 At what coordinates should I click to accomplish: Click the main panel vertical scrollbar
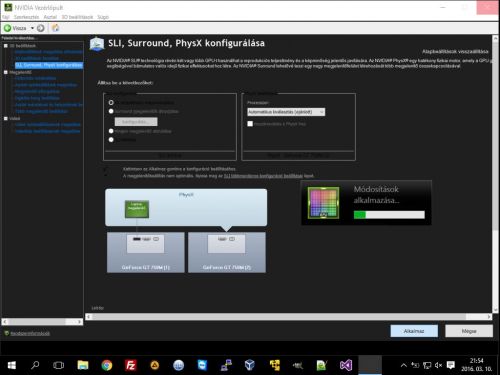495,174
